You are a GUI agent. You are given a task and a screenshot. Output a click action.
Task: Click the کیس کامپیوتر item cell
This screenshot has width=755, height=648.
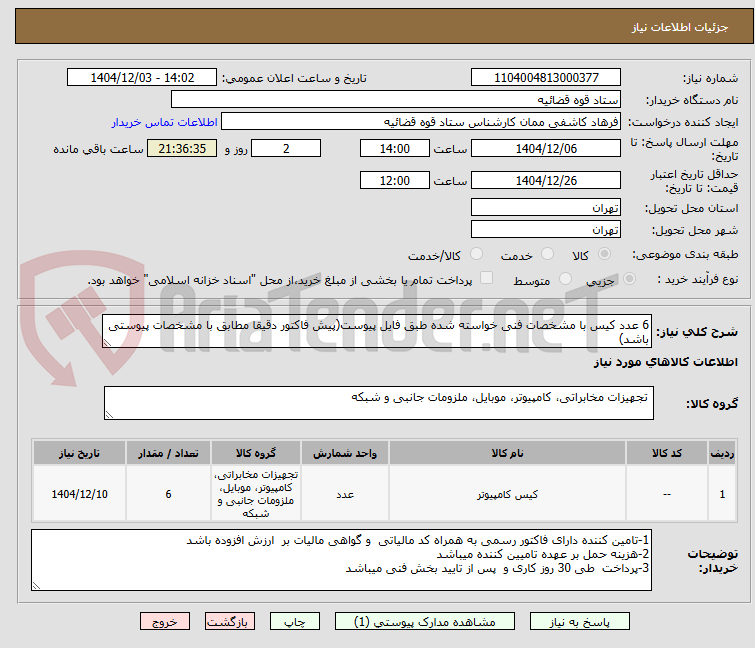point(507,494)
